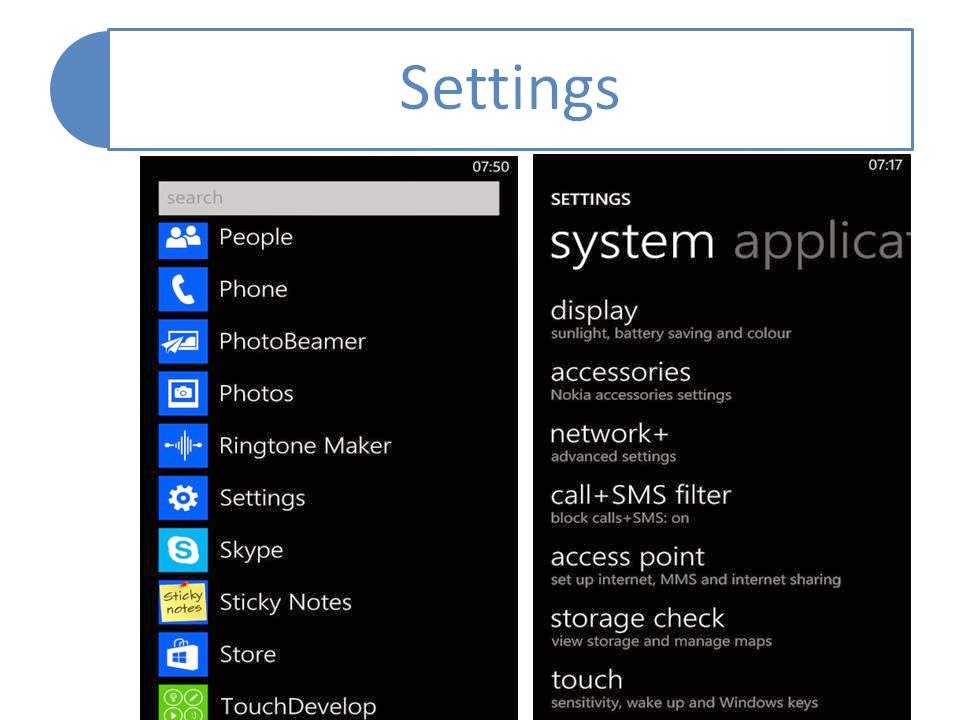
Task: Open the Sticky Notes yellow icon
Action: click(183, 602)
